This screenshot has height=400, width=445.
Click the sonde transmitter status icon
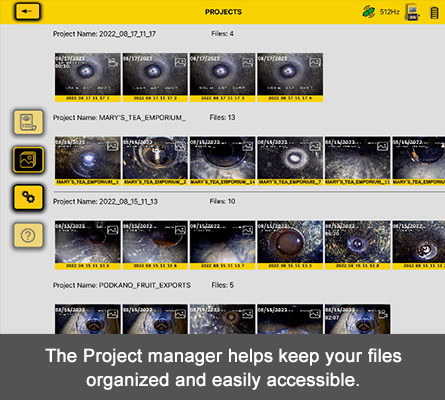(369, 12)
